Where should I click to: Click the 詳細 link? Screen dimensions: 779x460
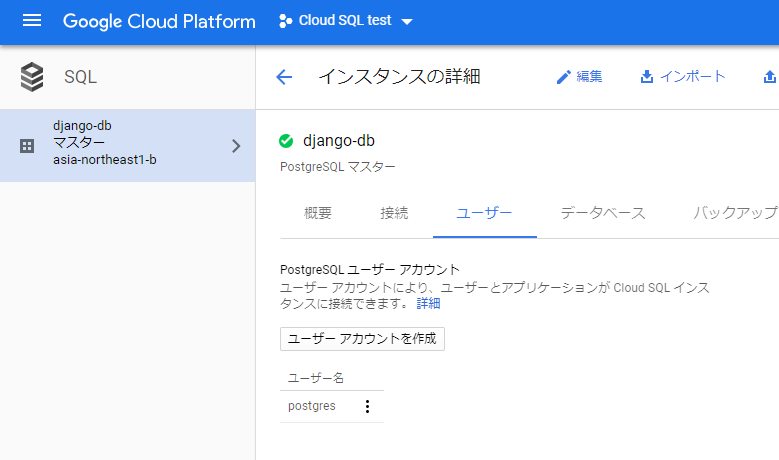click(x=428, y=303)
